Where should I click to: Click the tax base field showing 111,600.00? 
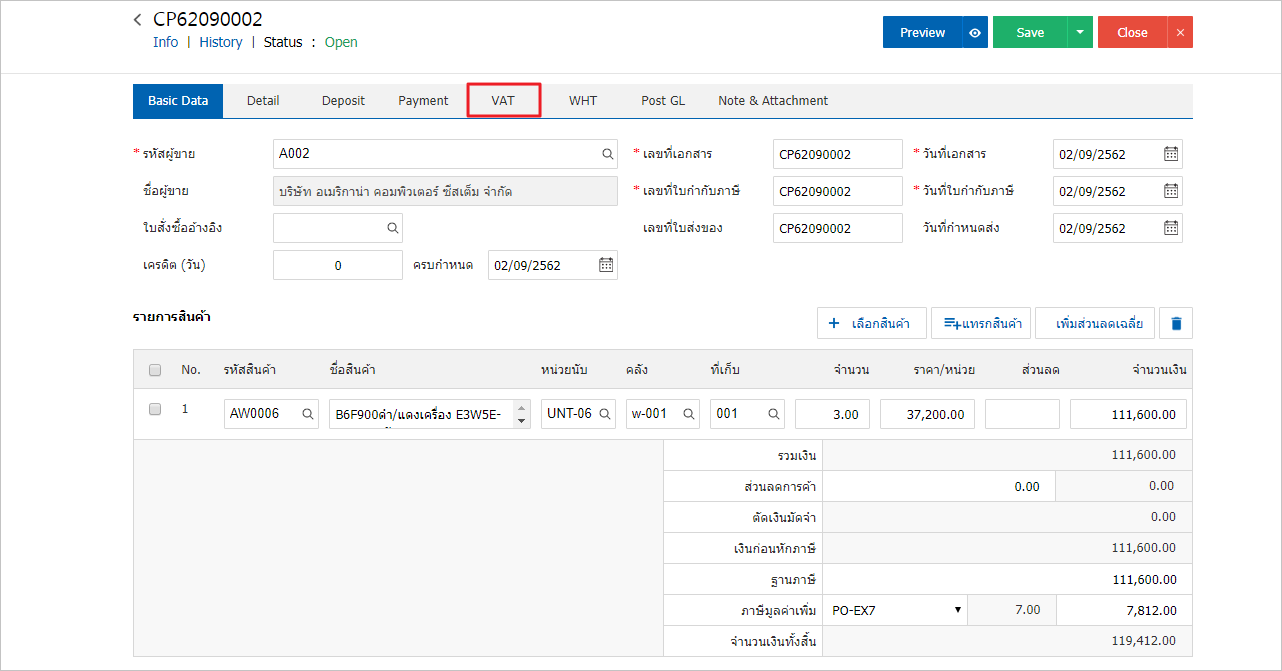click(1007, 579)
